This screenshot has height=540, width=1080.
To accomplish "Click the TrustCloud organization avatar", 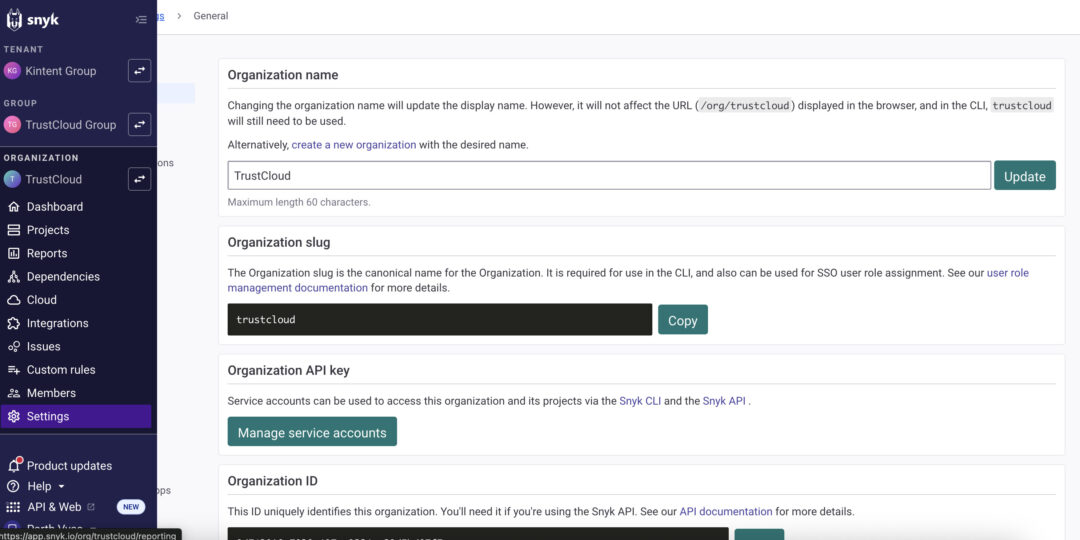I will [12, 179].
